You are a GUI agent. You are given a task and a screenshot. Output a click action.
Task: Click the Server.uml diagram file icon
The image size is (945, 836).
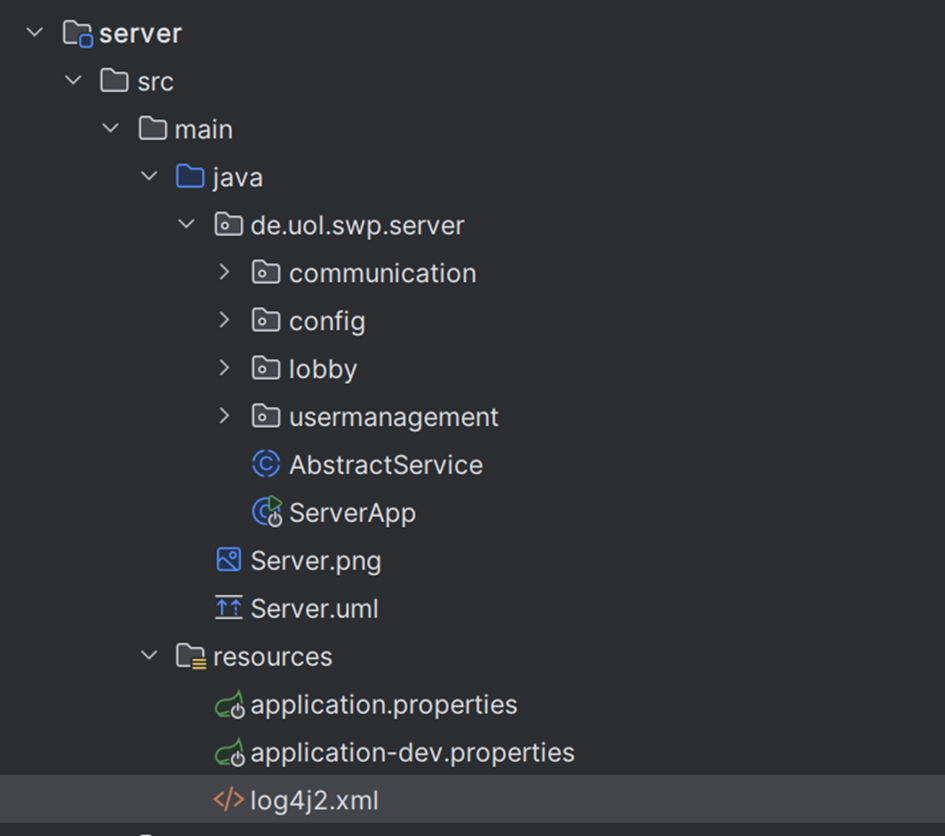pos(229,608)
